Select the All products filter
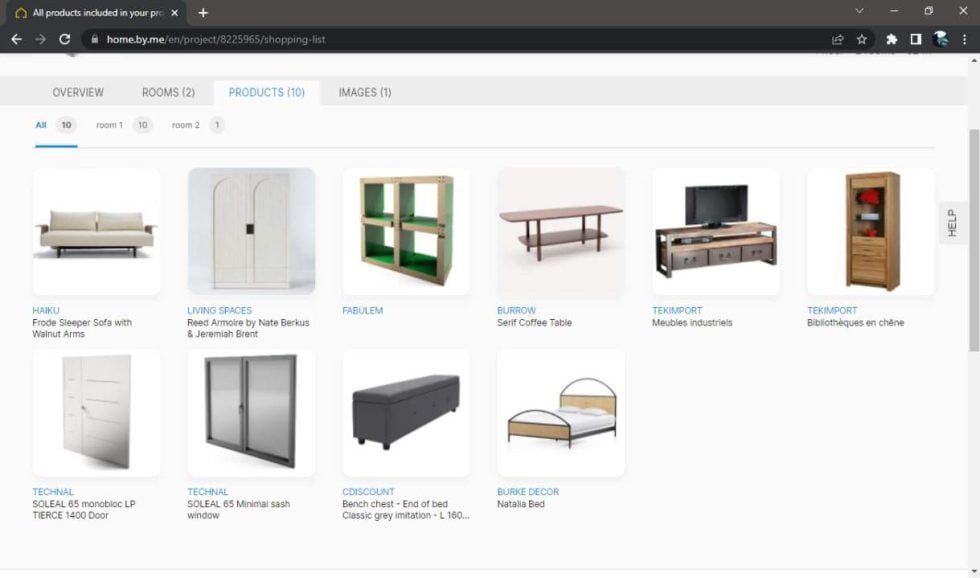 point(40,125)
